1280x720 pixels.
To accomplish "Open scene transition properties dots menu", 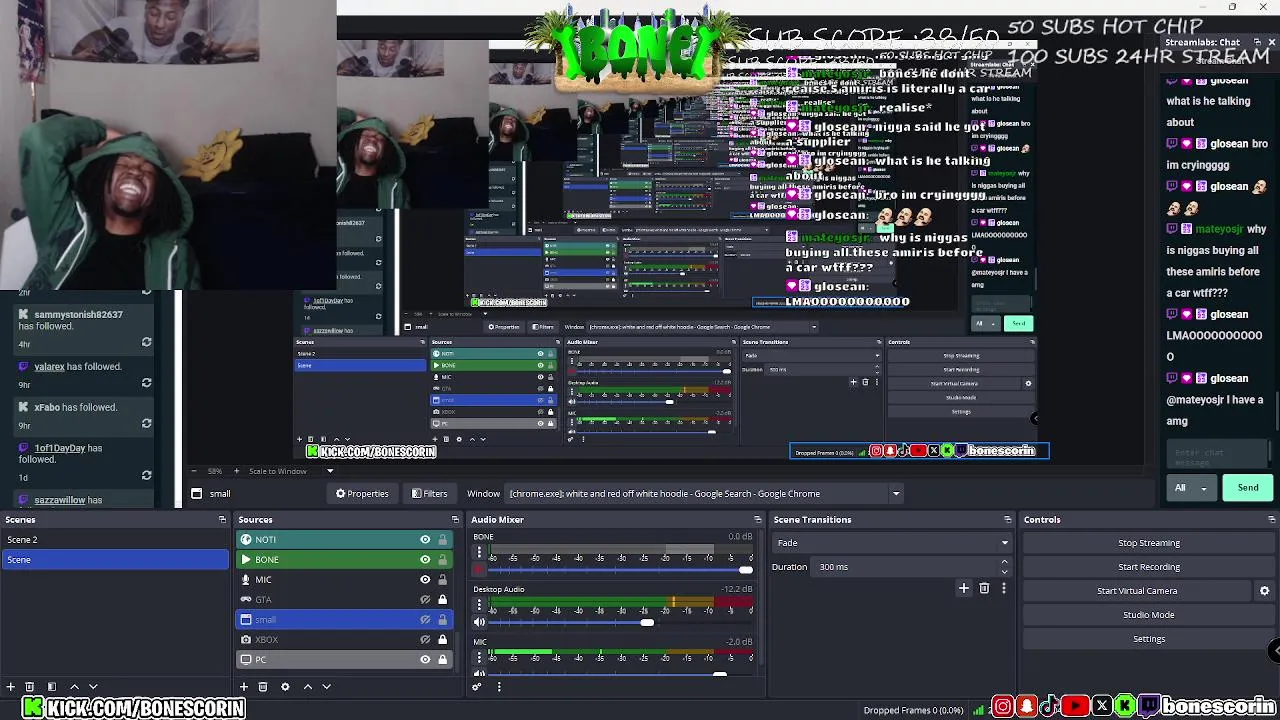I will tap(1004, 588).
